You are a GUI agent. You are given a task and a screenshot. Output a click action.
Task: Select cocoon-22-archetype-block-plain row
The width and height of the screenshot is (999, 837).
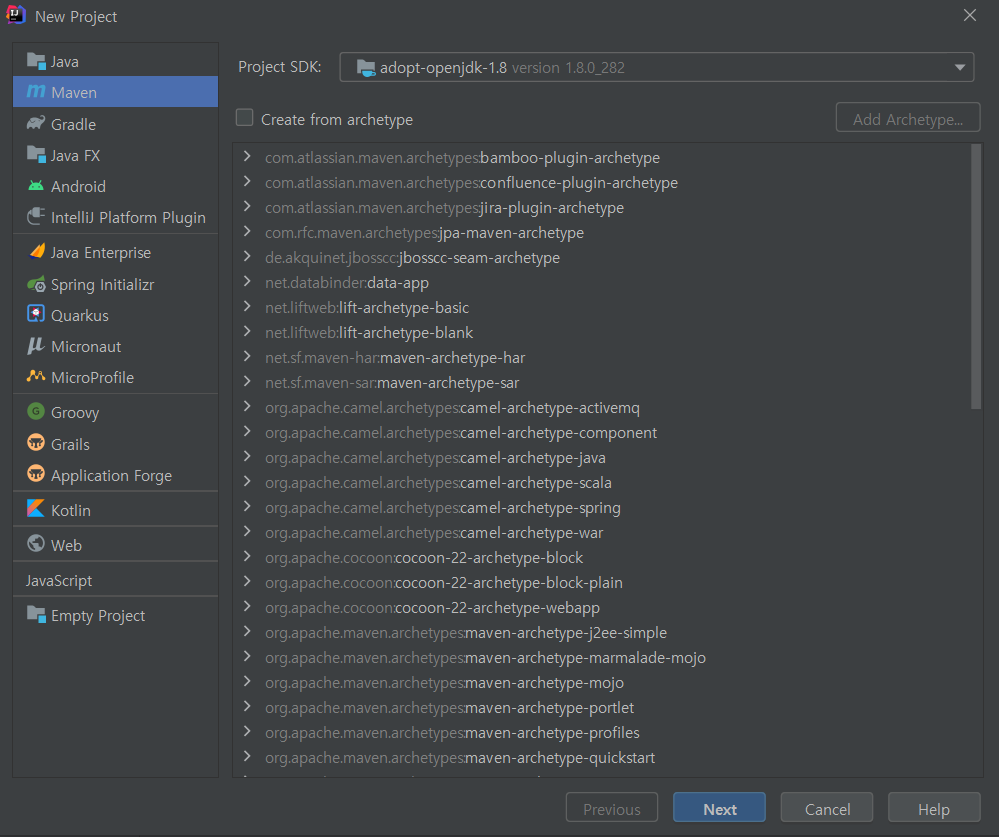[601, 582]
